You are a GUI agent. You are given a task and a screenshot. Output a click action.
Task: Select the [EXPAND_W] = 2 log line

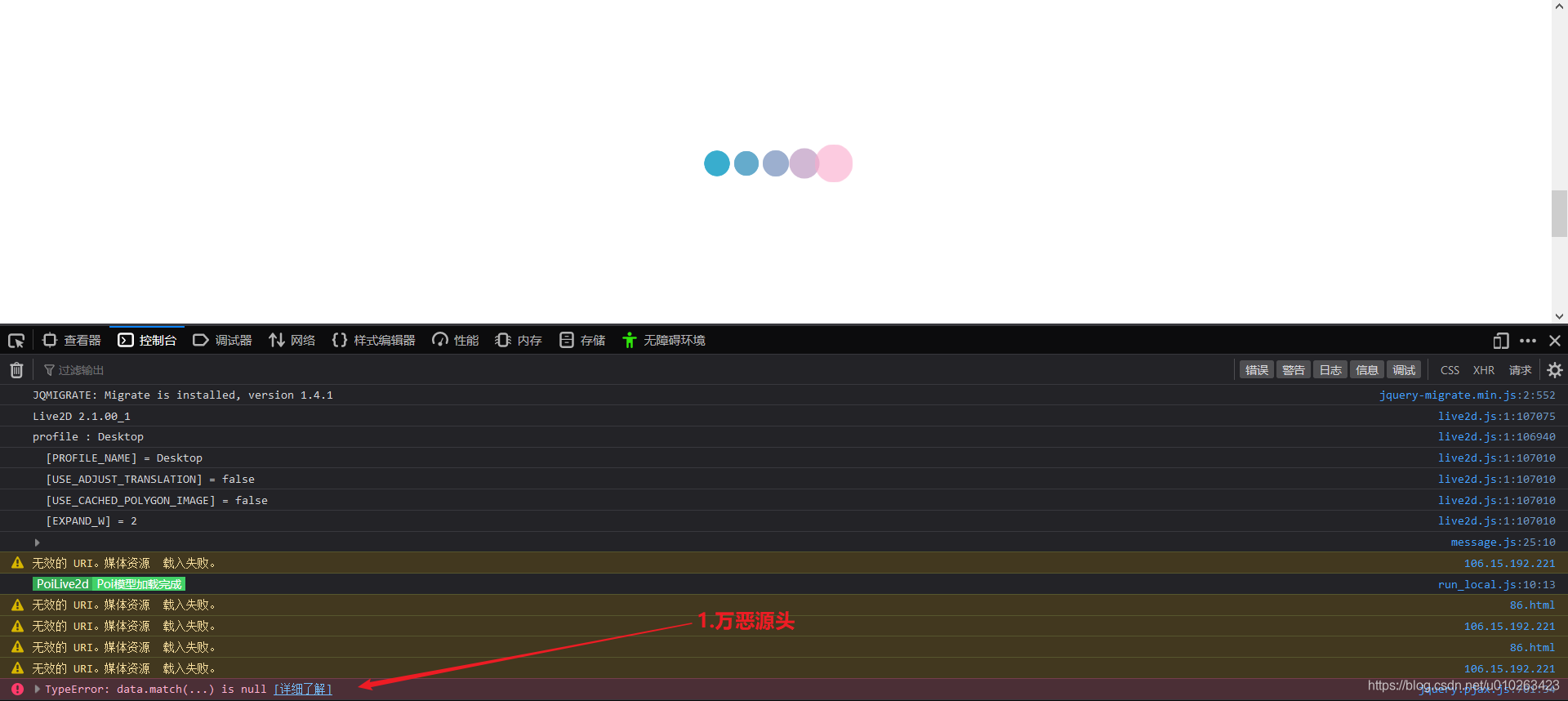[x=91, y=521]
